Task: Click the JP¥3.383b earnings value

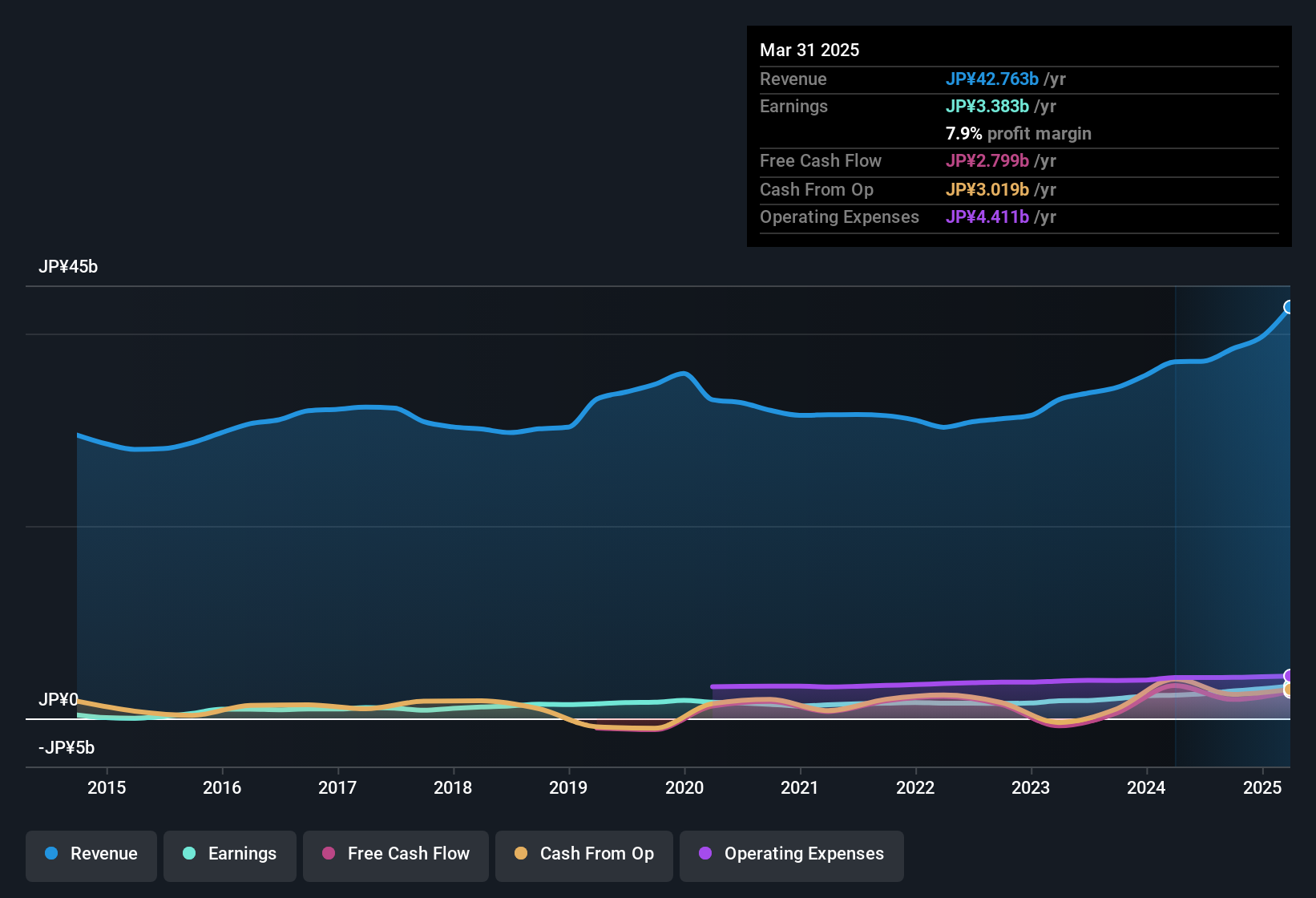Action: click(987, 106)
